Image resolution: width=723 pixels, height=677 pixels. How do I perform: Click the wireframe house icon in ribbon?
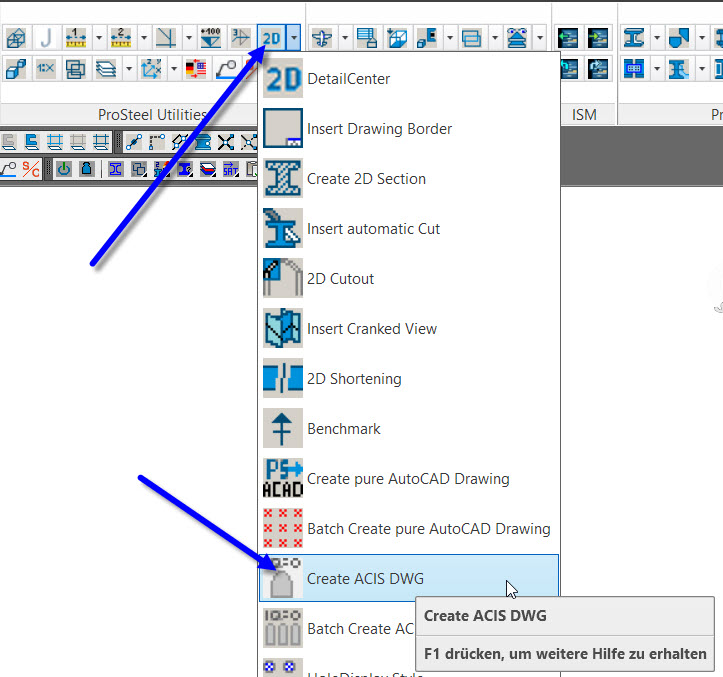pyautogui.click(x=16, y=37)
